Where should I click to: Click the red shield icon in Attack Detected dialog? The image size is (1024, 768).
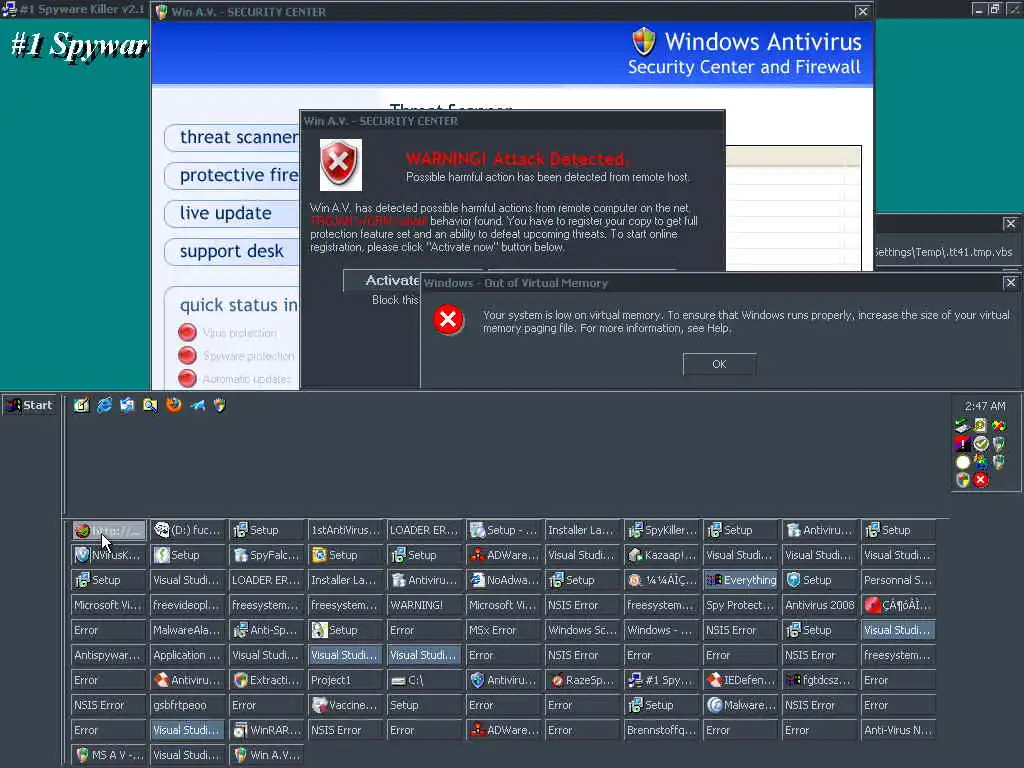click(x=340, y=165)
